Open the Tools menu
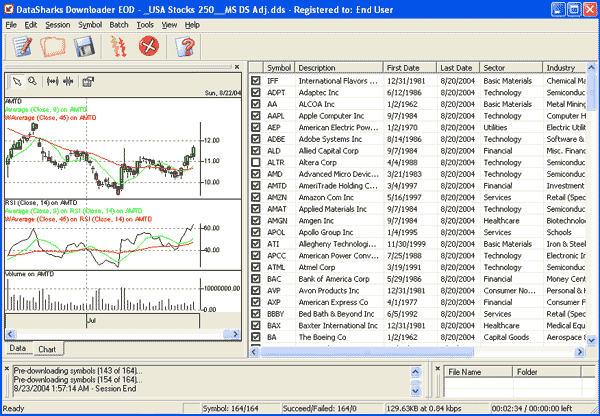The image size is (600, 416). click(145, 25)
